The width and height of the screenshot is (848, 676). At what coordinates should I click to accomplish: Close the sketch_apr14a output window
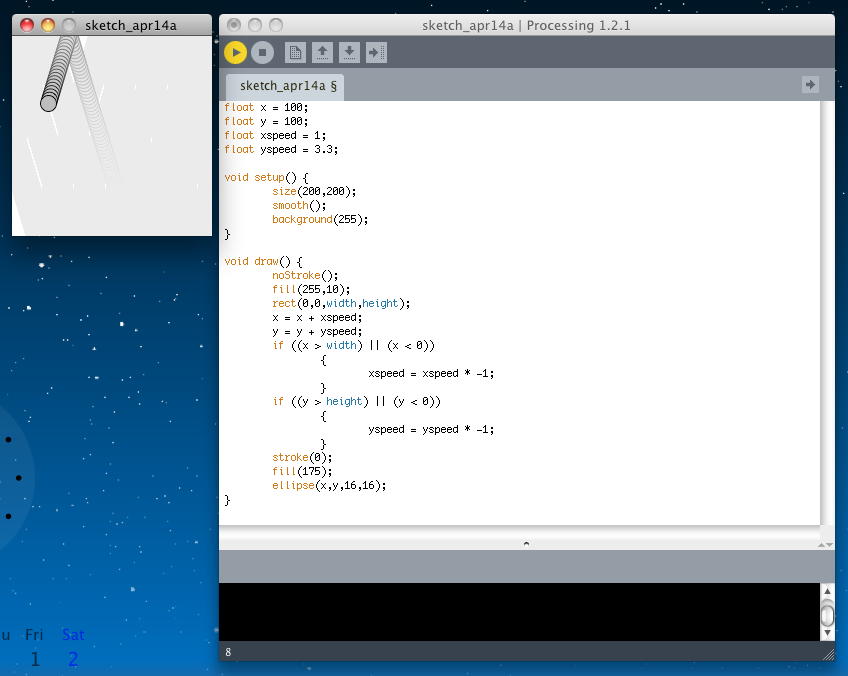(x=27, y=25)
